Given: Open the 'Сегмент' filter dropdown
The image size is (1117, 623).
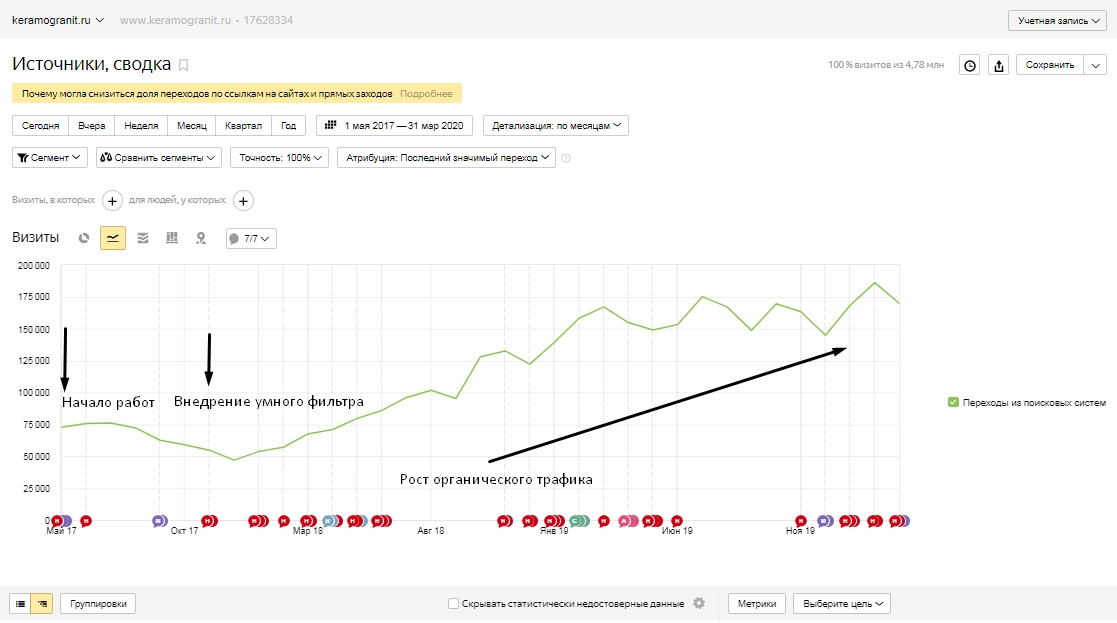Looking at the screenshot, I should coord(49,157).
